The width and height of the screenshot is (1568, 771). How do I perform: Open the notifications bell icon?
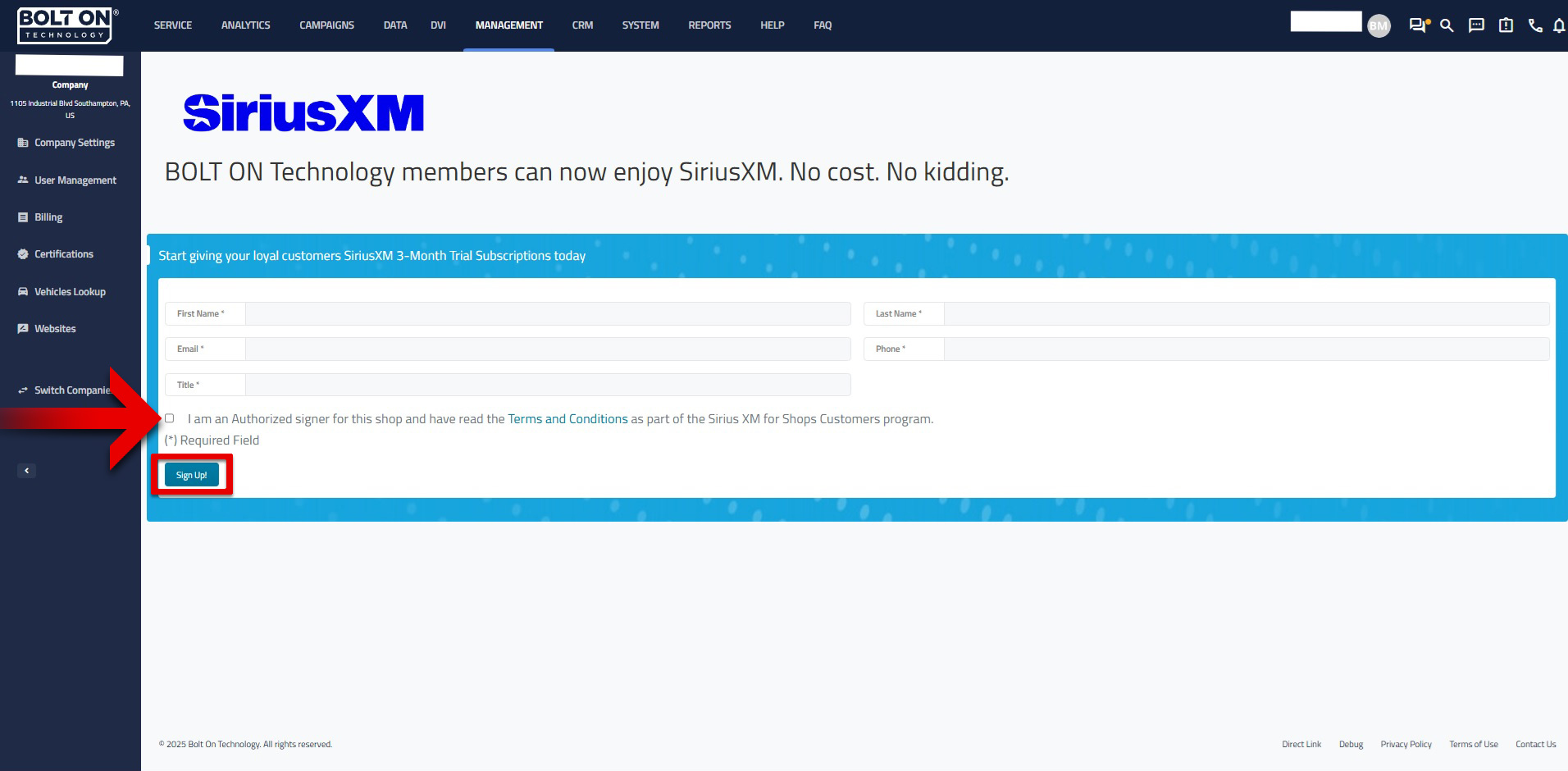click(x=1559, y=25)
